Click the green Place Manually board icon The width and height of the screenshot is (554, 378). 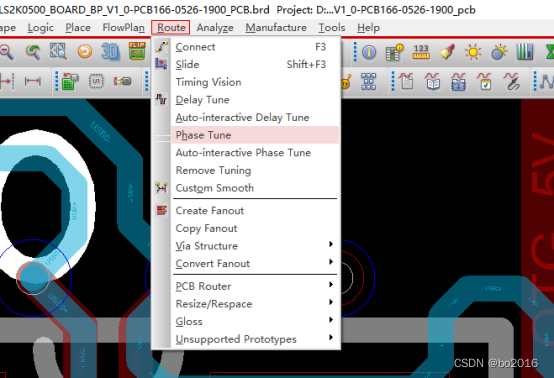point(70,82)
